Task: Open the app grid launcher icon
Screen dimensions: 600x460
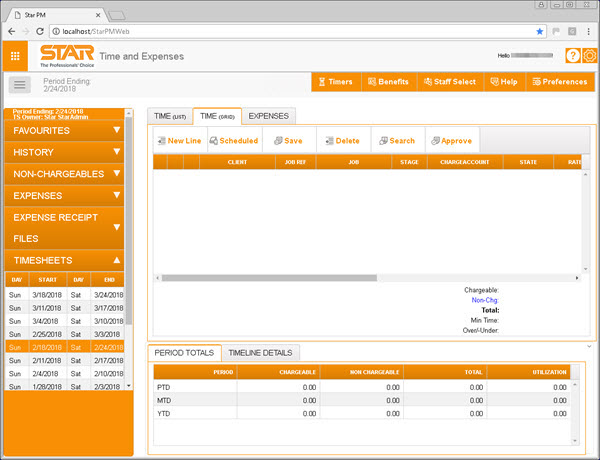Action: coord(15,56)
